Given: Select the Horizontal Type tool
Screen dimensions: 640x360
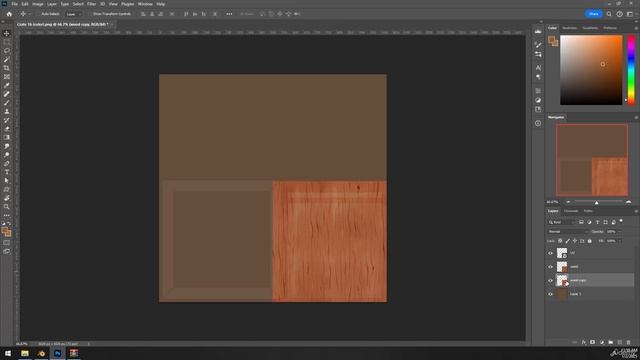Looking at the screenshot, I should pos(7,172).
